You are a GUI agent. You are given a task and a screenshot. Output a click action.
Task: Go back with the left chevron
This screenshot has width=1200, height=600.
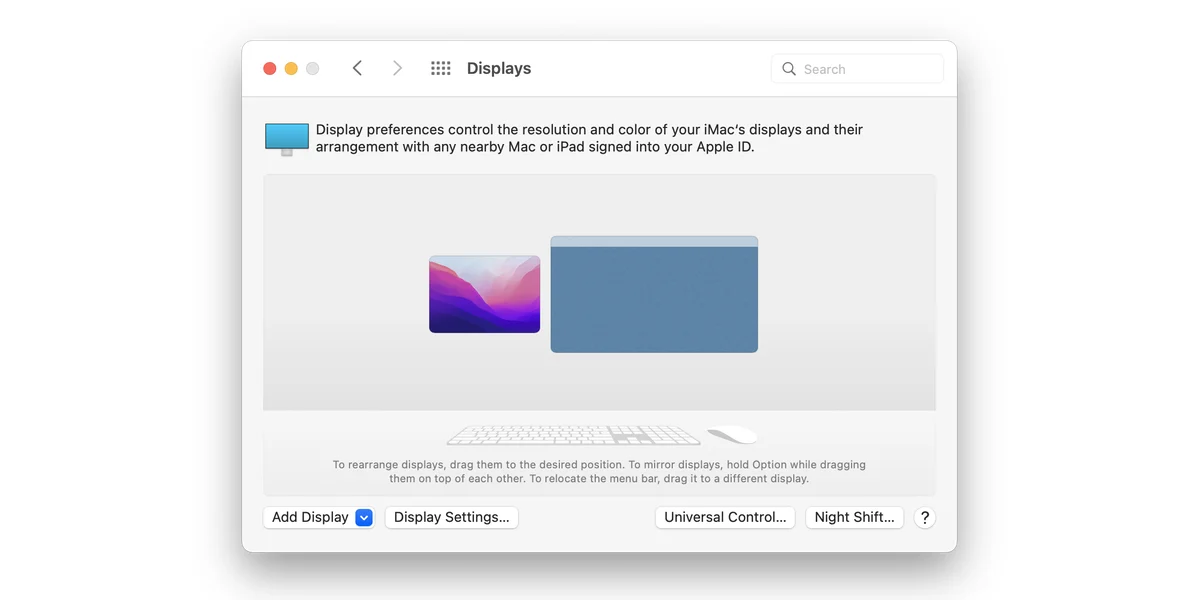tap(357, 68)
